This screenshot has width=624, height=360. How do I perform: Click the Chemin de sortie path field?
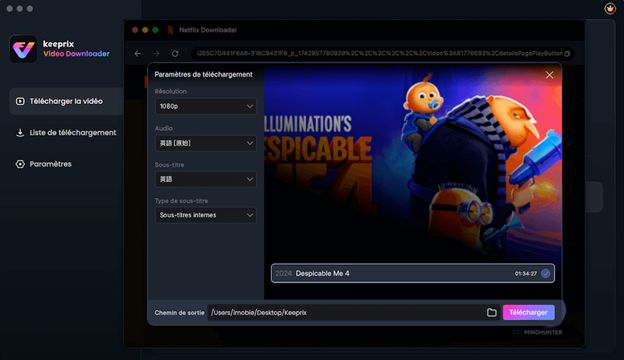[x=346, y=313]
